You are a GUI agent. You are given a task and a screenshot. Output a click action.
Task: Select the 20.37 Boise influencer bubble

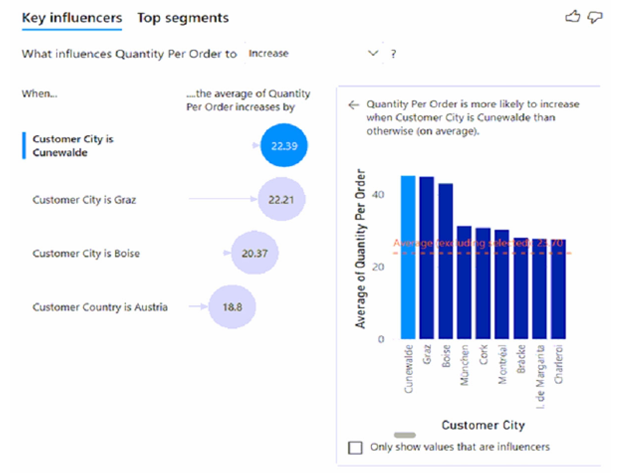tap(254, 254)
